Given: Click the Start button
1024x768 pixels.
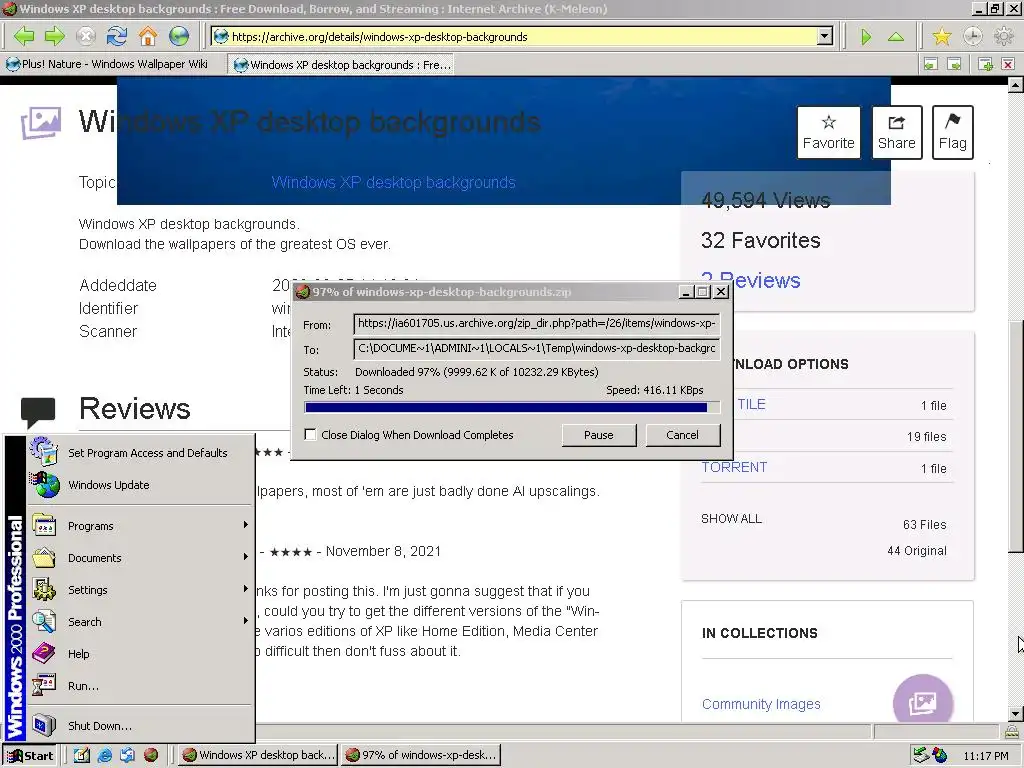Looking at the screenshot, I should (30, 756).
